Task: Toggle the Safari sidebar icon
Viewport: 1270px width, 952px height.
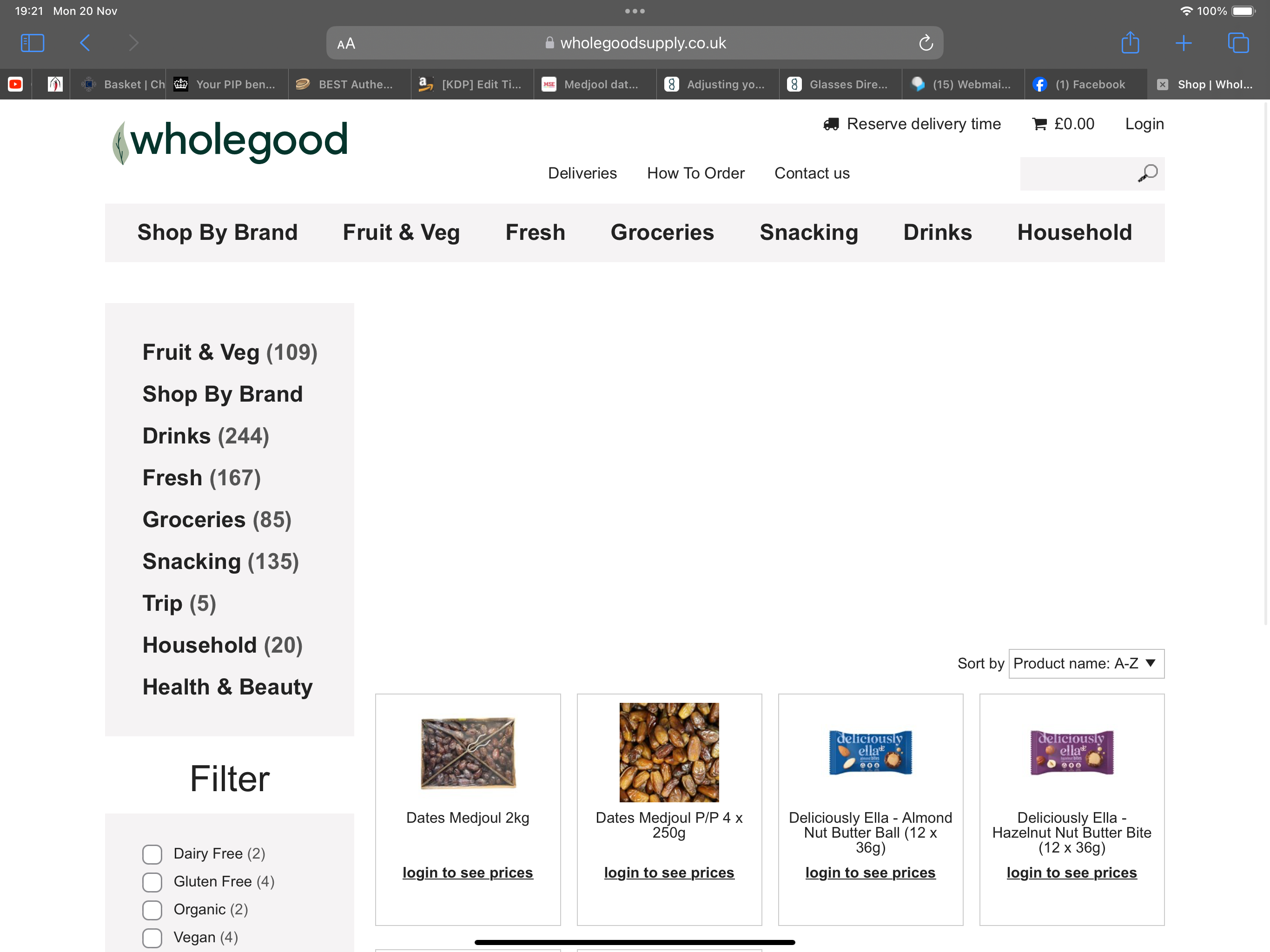Action: [32, 43]
